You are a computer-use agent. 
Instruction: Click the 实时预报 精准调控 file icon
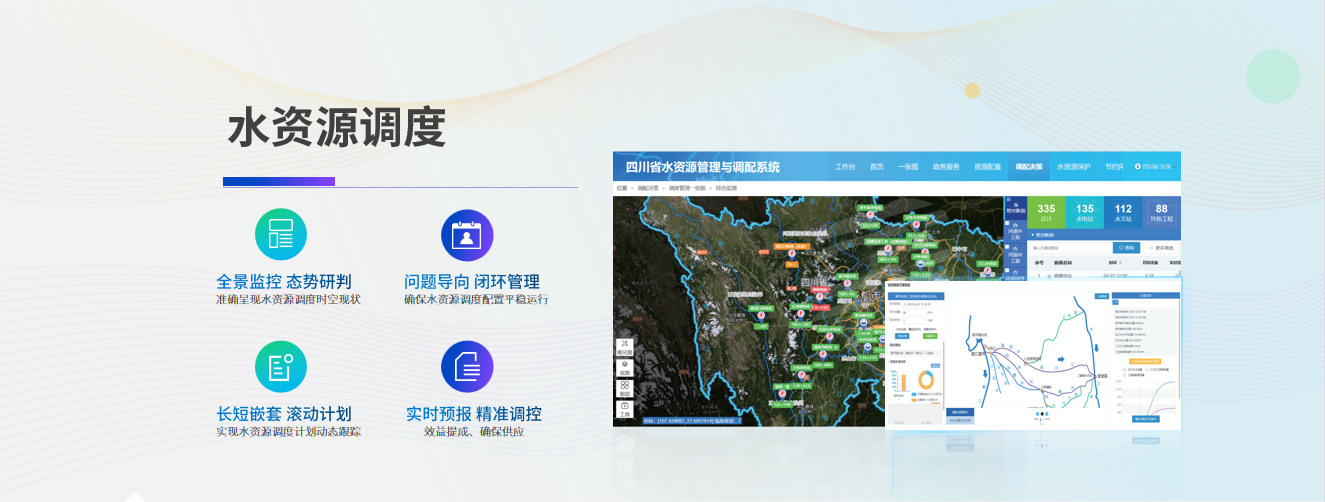pos(467,367)
